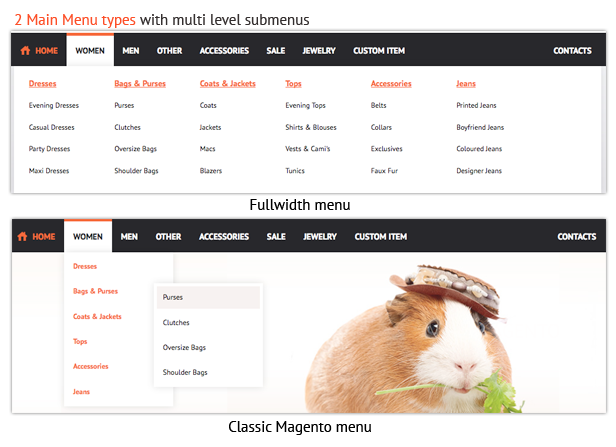Image resolution: width=616 pixels, height=447 pixels.
Task: Open SALE in Fullwidth menu bar
Action: click(276, 51)
